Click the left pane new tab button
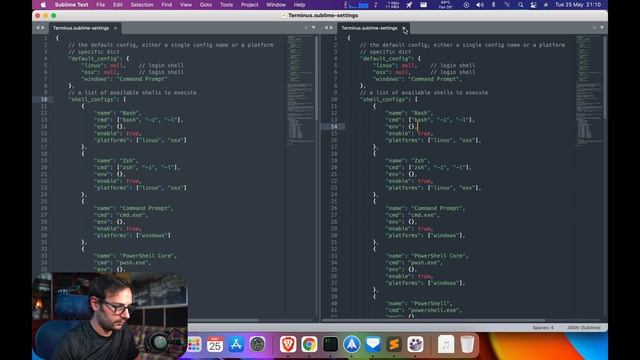The width and height of the screenshot is (640, 360). click(x=306, y=28)
